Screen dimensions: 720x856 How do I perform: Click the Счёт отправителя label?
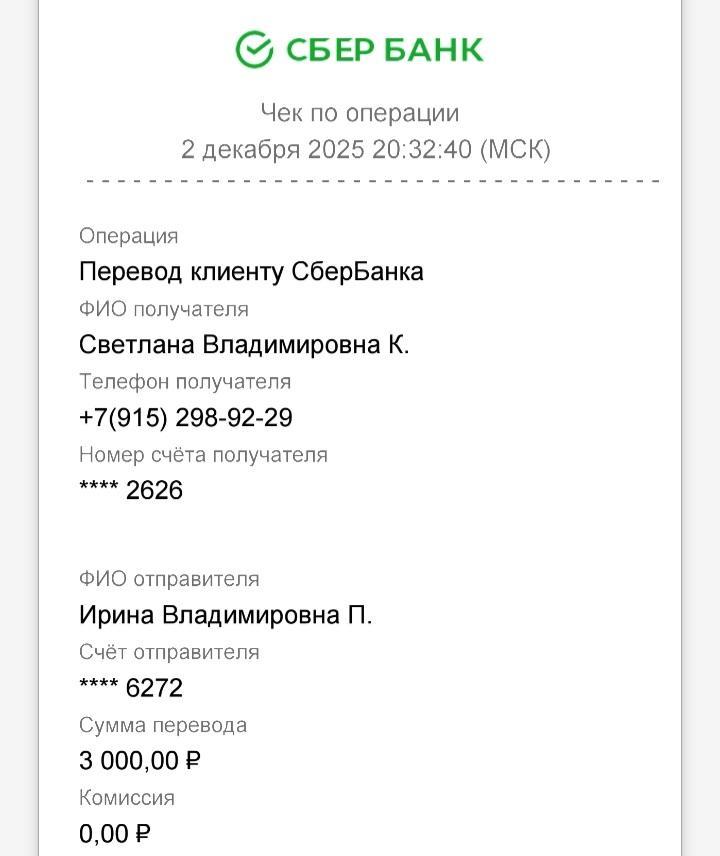point(169,652)
